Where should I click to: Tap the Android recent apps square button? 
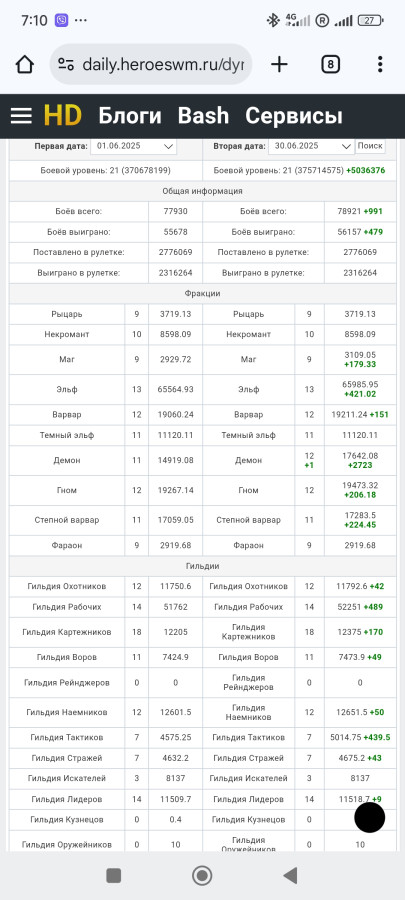point(114,875)
